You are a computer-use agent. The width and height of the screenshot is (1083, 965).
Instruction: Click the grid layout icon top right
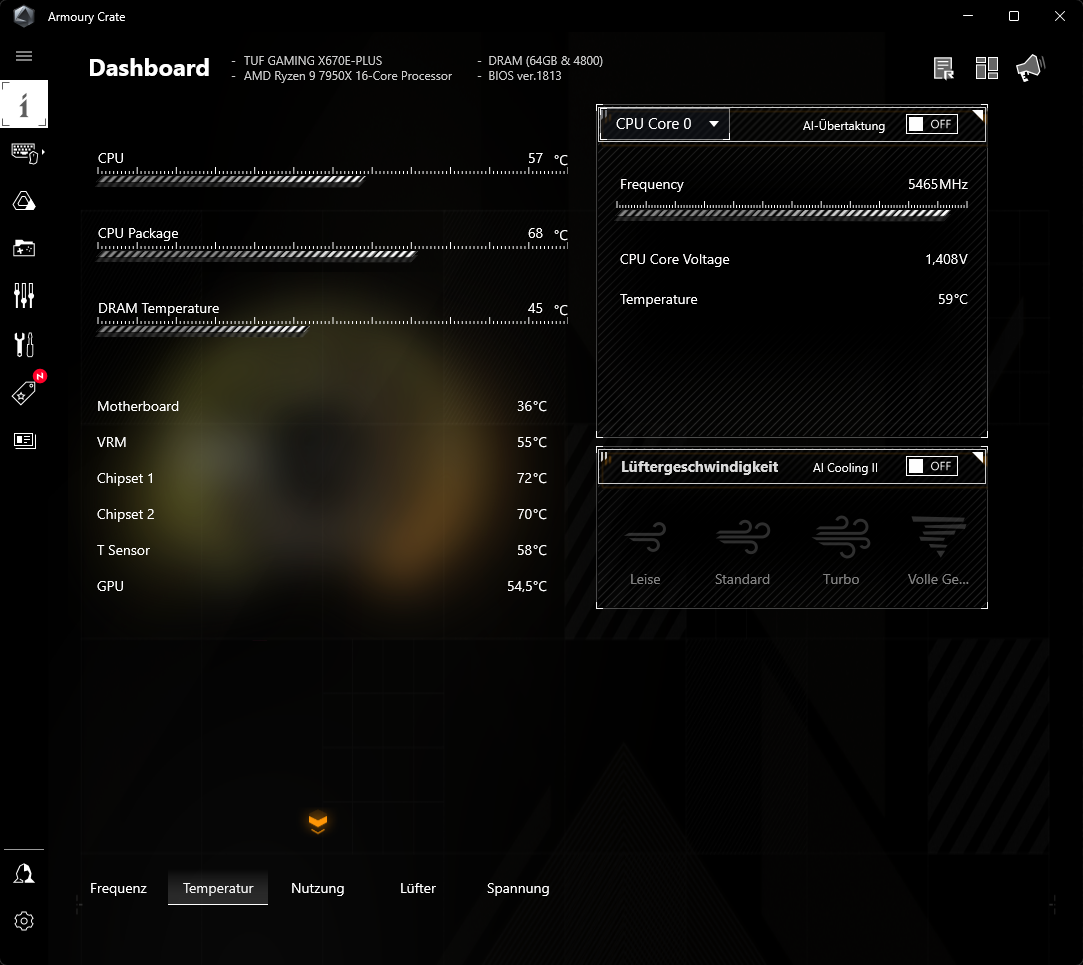(986, 68)
